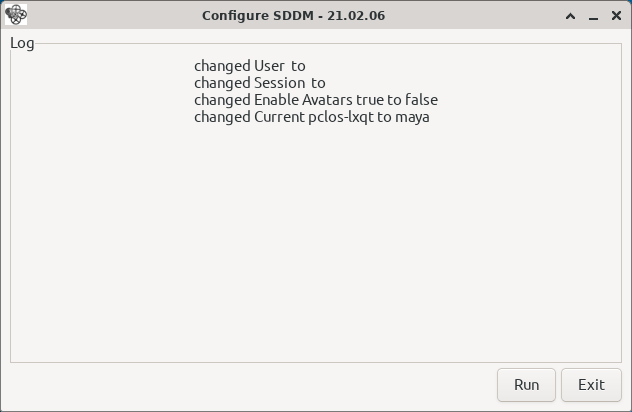Minimize the Configure SDDM window
The height and width of the screenshot is (412, 632).
[x=593, y=16]
